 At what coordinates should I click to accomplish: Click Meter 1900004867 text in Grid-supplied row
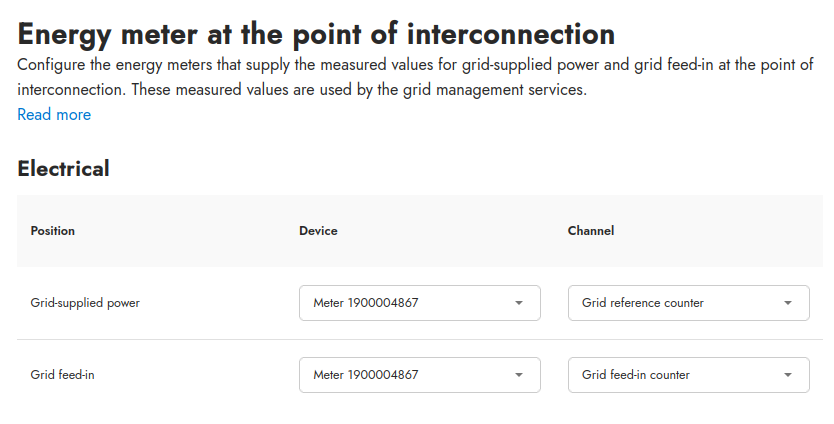pyautogui.click(x=365, y=303)
